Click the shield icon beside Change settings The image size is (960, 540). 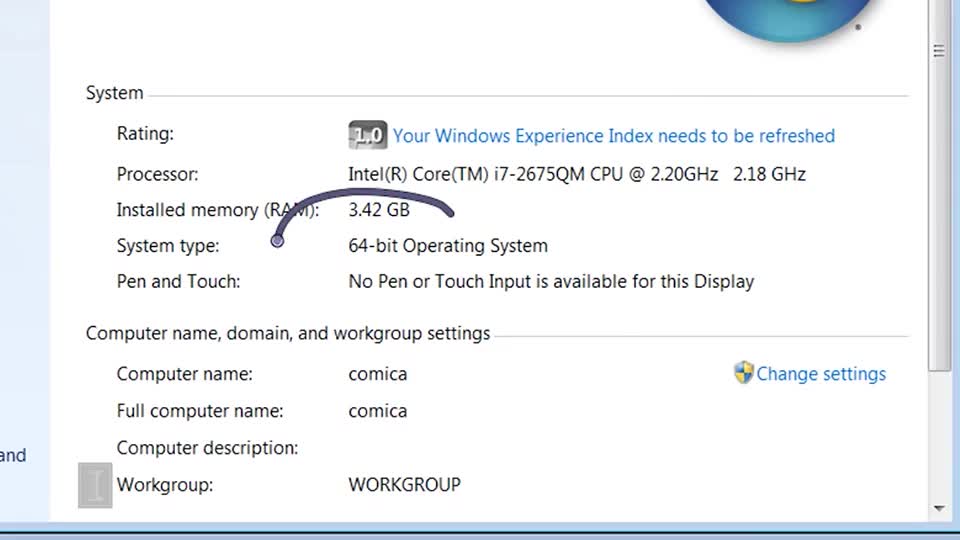click(743, 372)
